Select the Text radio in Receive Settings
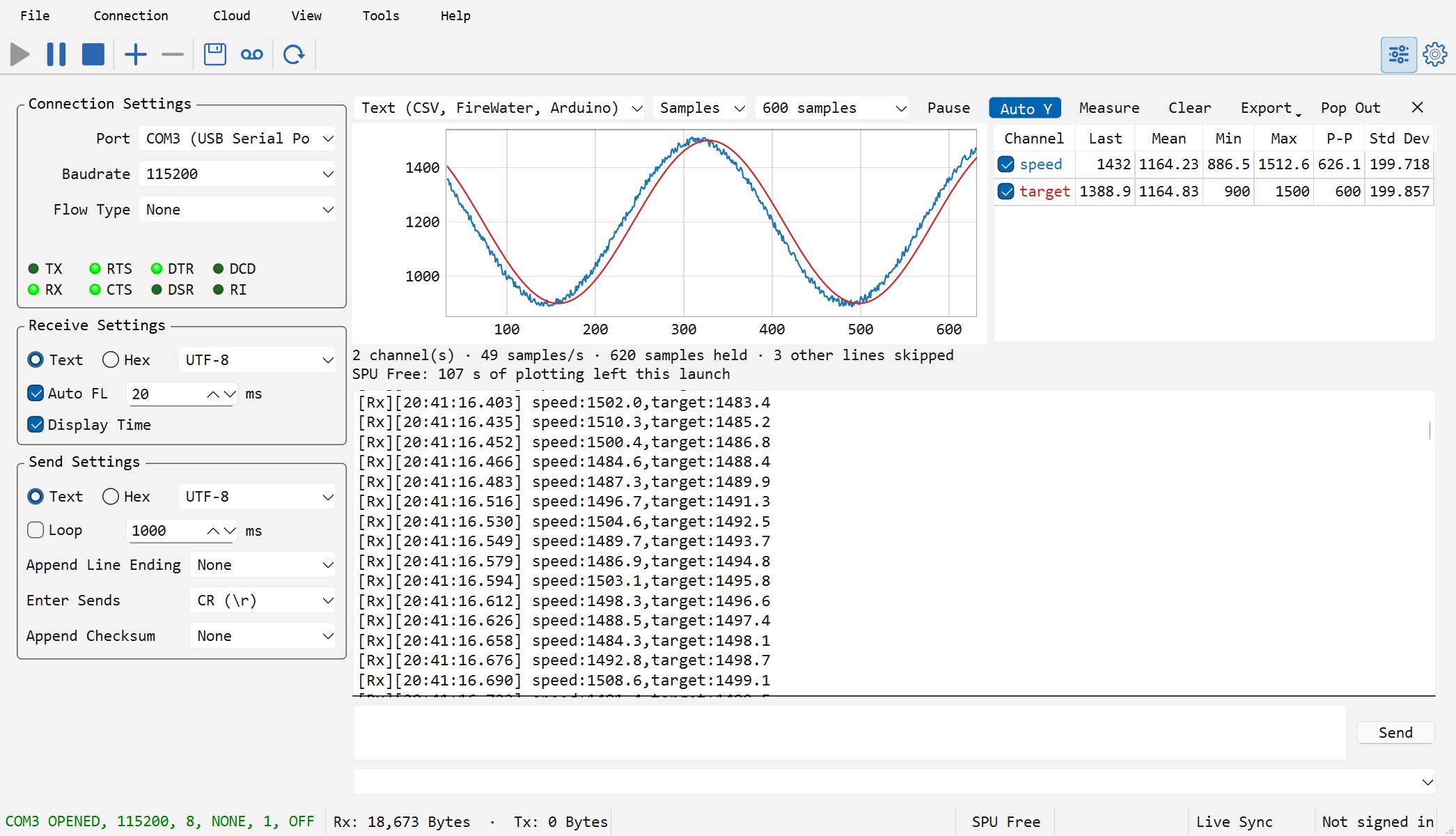This screenshot has height=836, width=1456. point(35,360)
